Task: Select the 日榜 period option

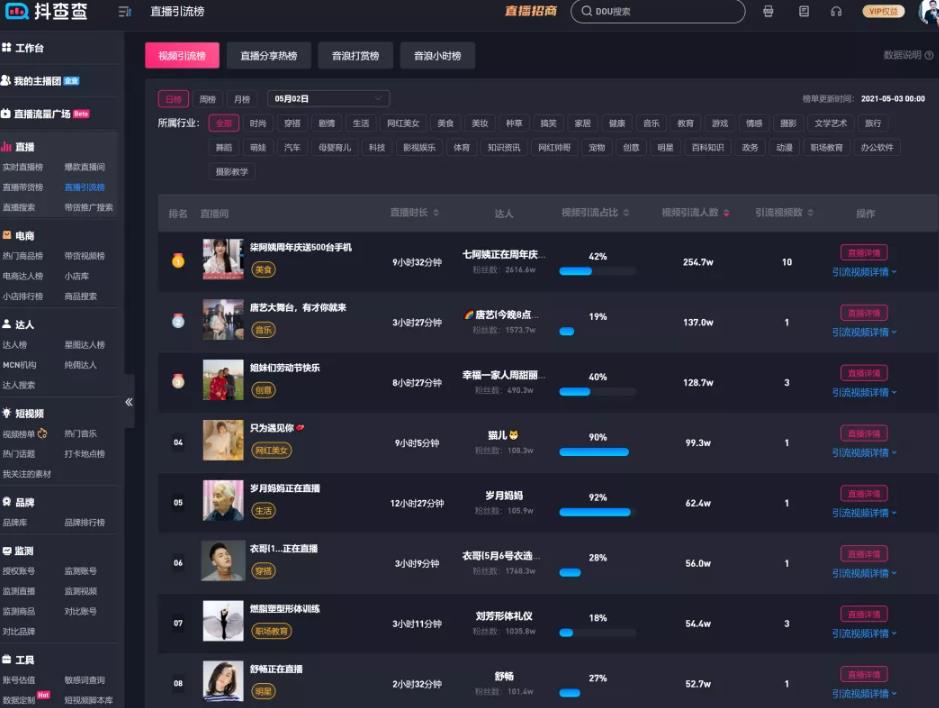Action: pos(174,99)
